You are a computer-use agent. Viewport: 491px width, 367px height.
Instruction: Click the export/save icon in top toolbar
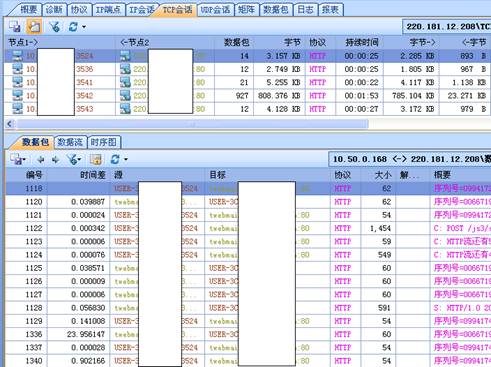pyautogui.click(x=15, y=26)
